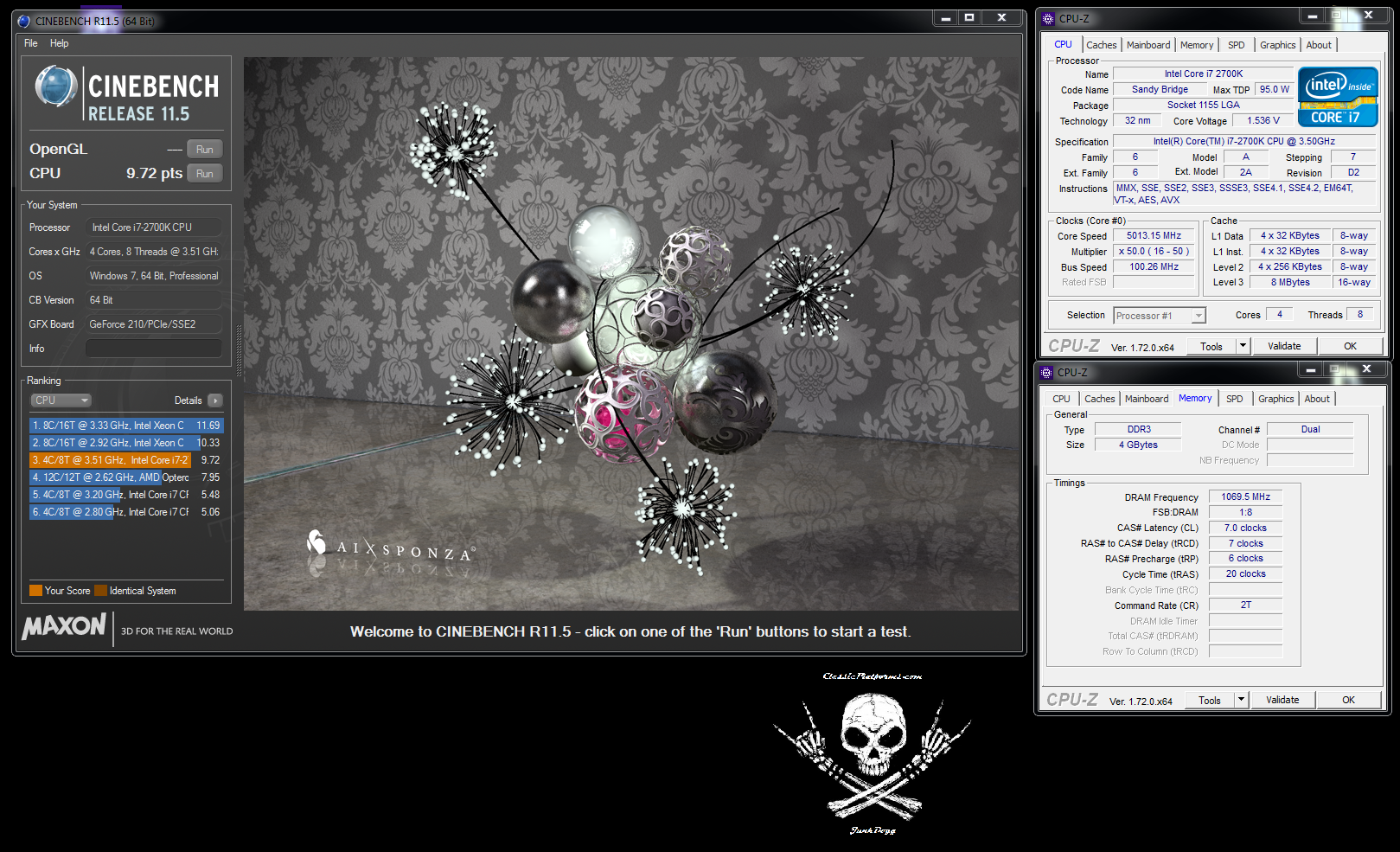Select ranking row 6 with score 5.06
This screenshot has height=852, width=1400.
[x=126, y=512]
